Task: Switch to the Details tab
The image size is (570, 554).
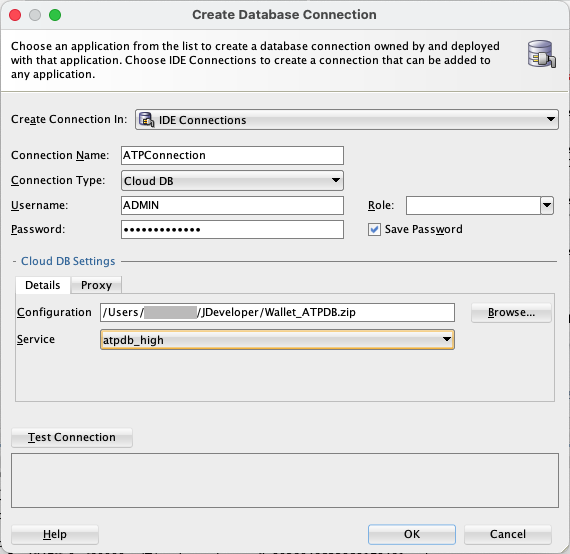Action: (x=43, y=285)
